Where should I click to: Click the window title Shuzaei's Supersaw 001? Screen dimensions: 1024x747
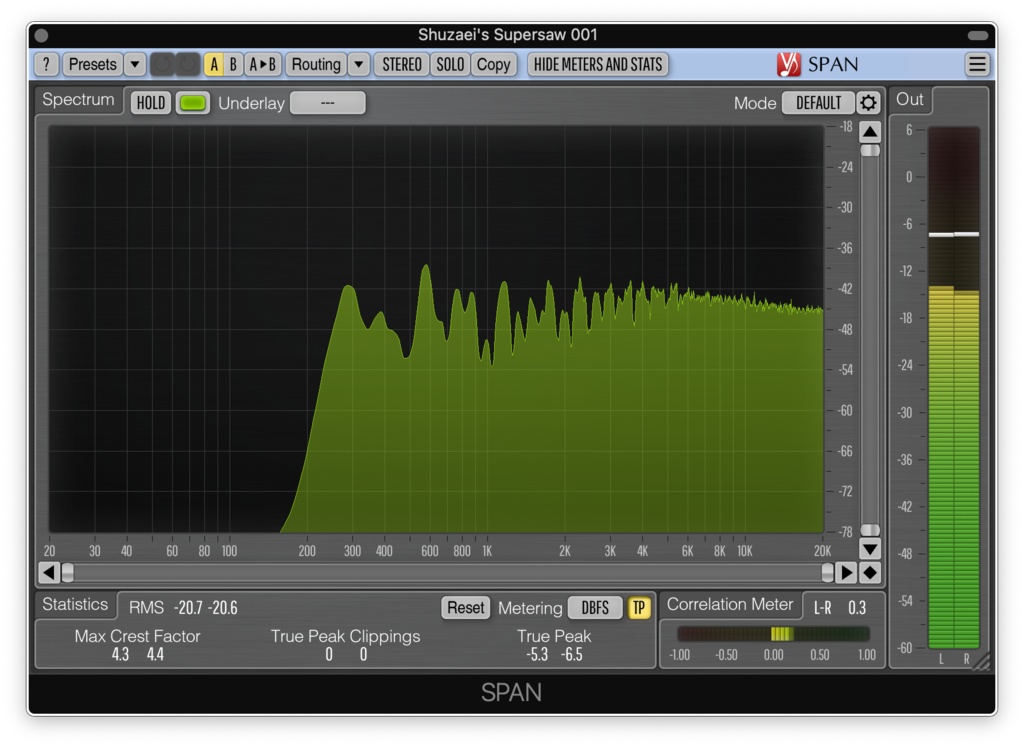[507, 35]
